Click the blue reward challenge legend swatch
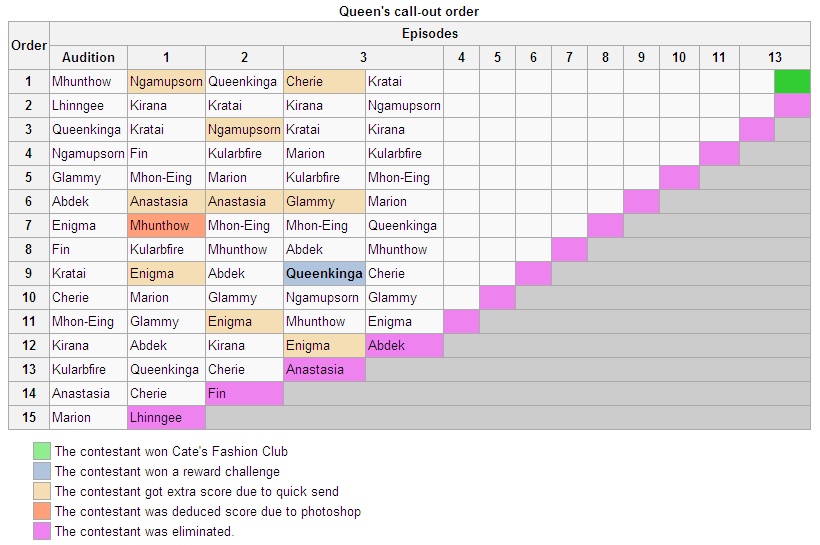This screenshot has height=545, width=820. pos(42,471)
